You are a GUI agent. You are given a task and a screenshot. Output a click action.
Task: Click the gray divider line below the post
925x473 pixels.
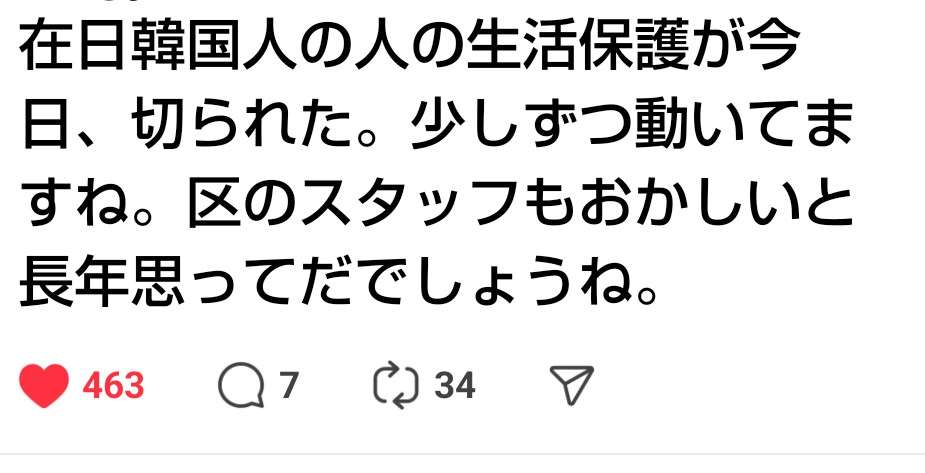click(462, 455)
